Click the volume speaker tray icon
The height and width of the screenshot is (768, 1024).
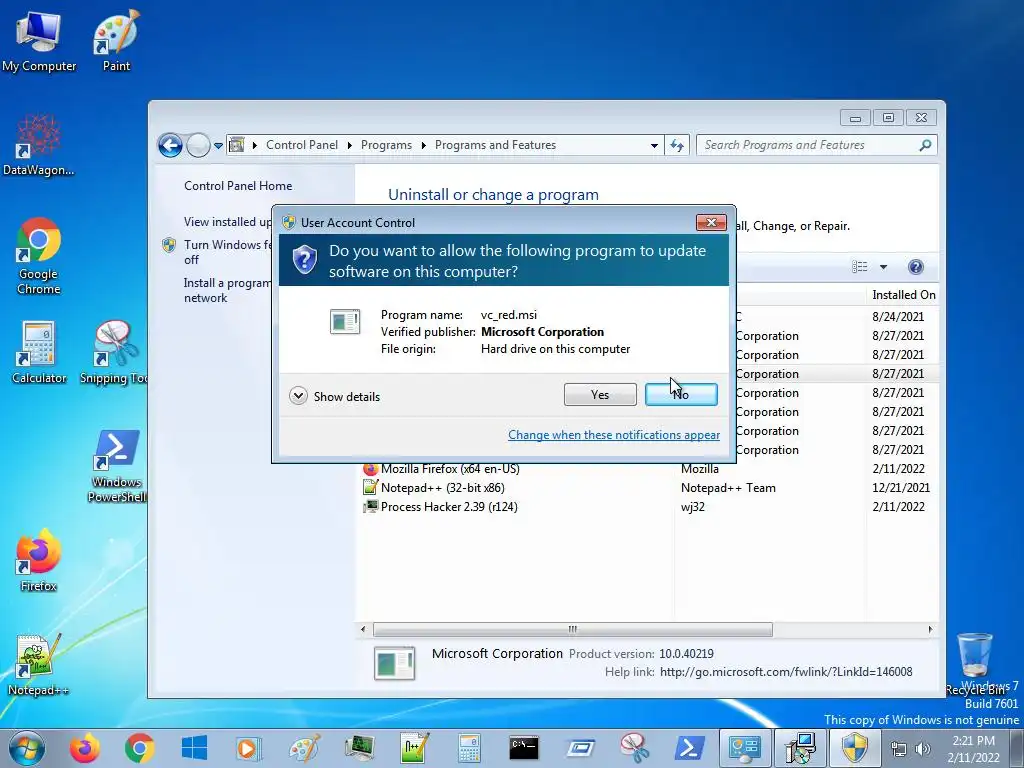coord(923,749)
